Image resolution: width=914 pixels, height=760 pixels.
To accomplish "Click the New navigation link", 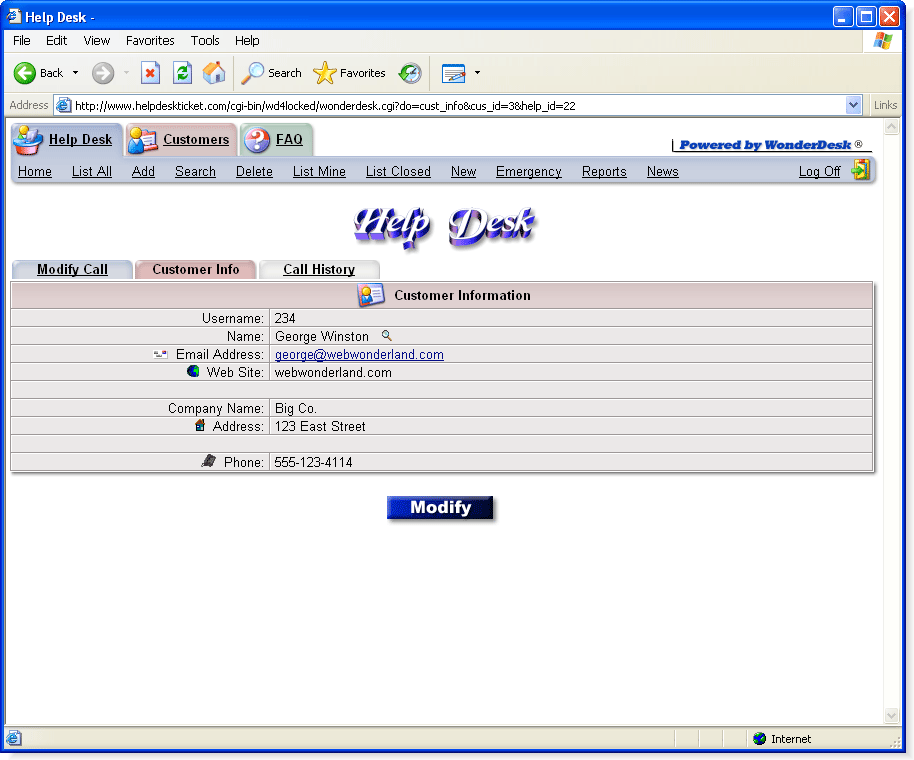I will coord(463,171).
